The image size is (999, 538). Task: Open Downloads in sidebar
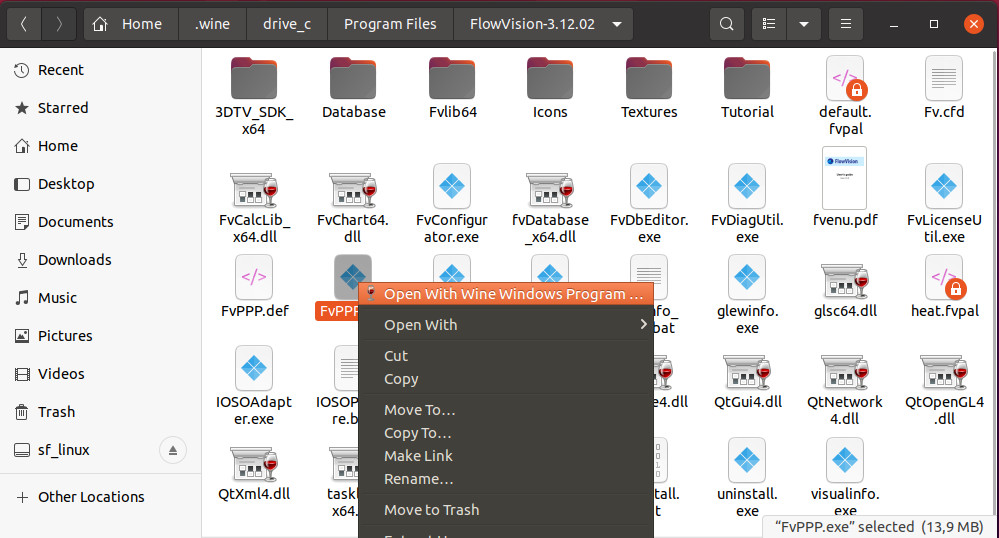coord(101,260)
